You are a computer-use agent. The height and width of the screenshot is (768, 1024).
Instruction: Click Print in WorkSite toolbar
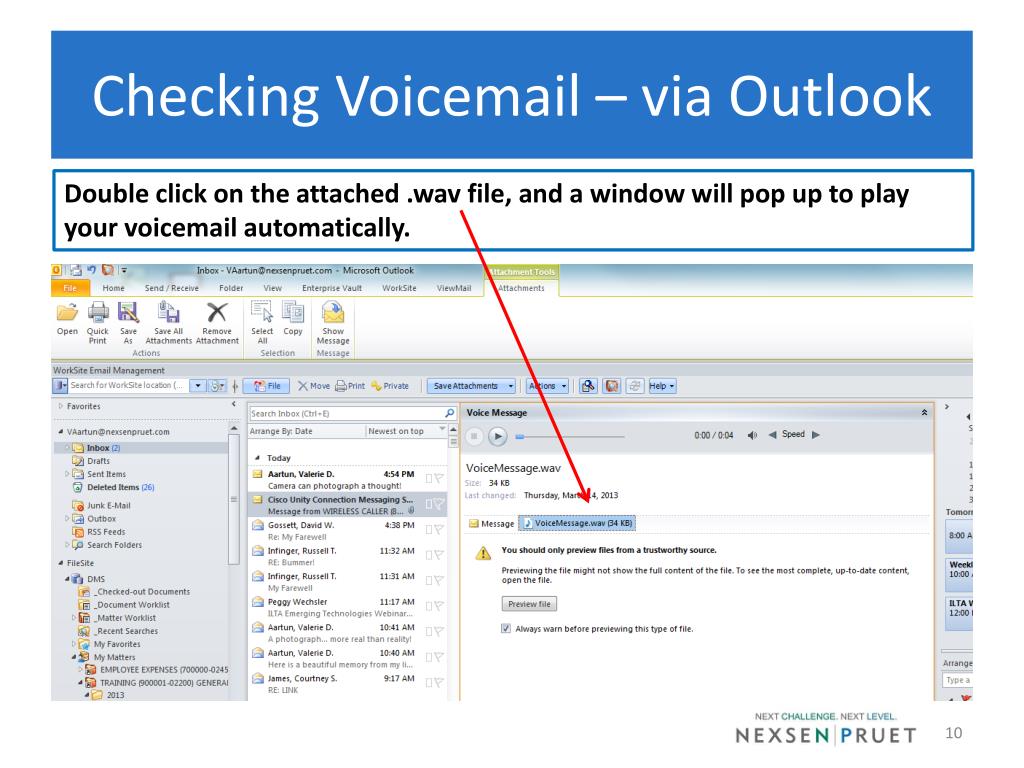click(x=349, y=386)
